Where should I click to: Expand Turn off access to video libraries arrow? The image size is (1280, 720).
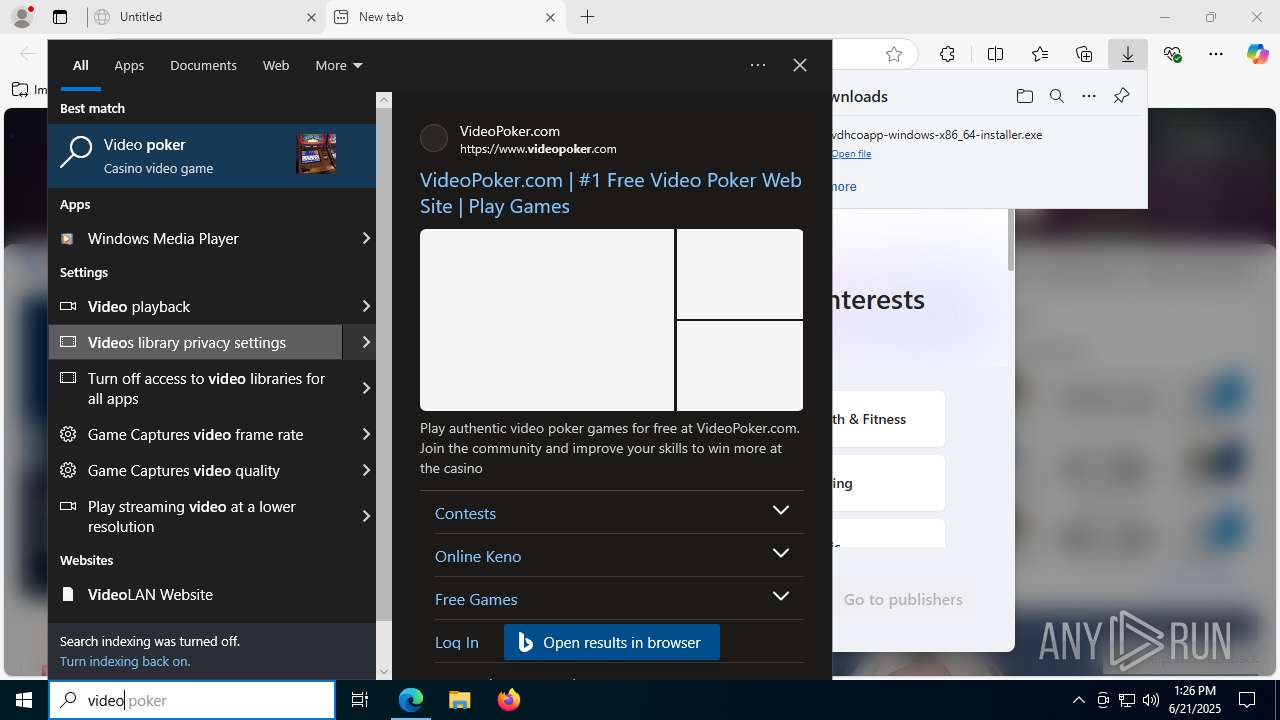click(366, 388)
